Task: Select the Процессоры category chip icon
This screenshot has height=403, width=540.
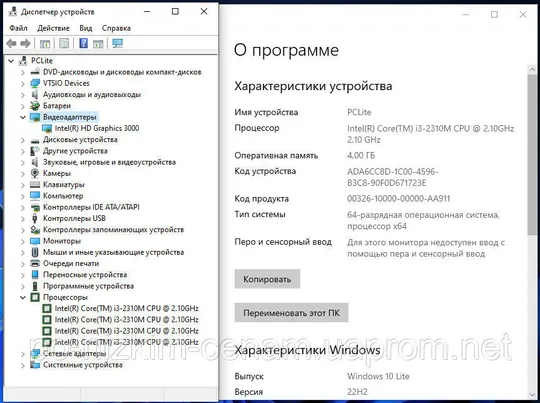Action: click(x=35, y=297)
